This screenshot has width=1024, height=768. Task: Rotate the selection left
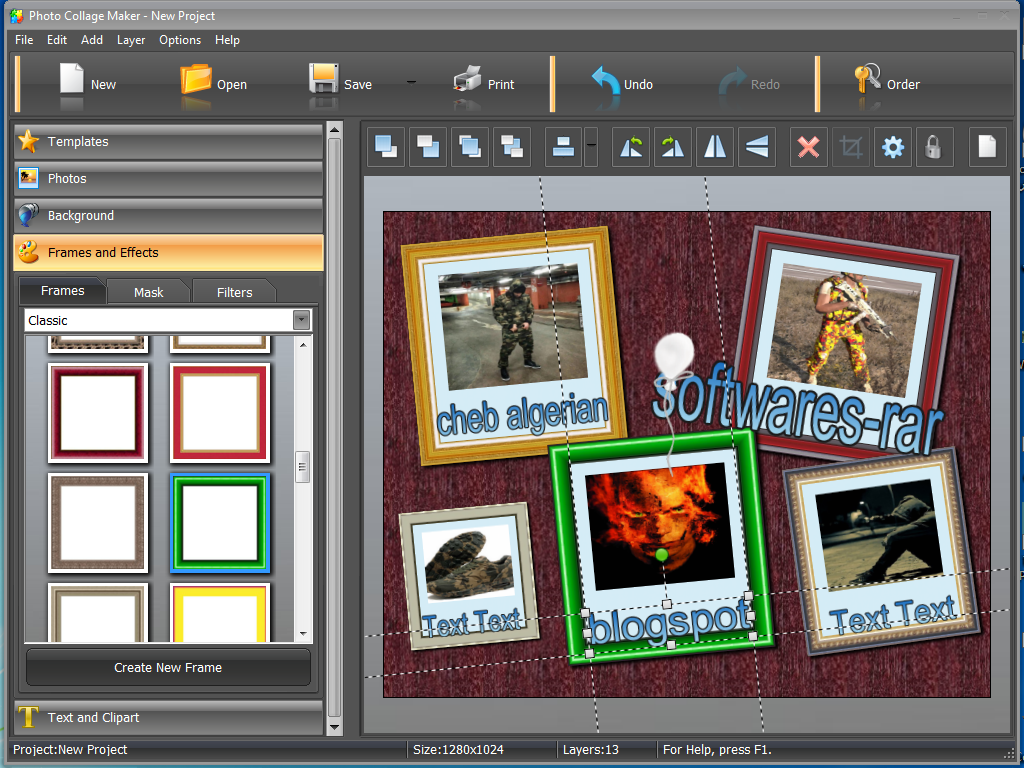[631, 147]
